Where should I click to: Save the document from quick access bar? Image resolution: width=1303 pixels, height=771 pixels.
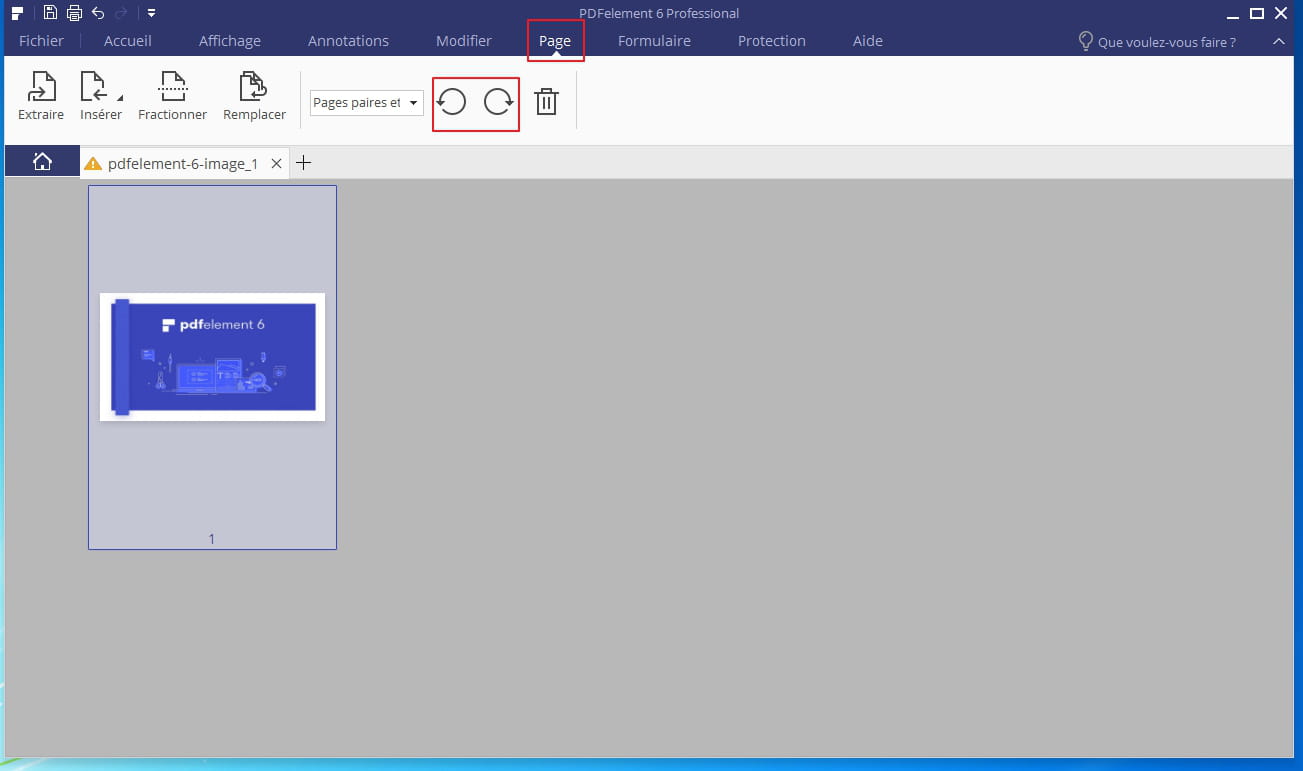click(51, 13)
